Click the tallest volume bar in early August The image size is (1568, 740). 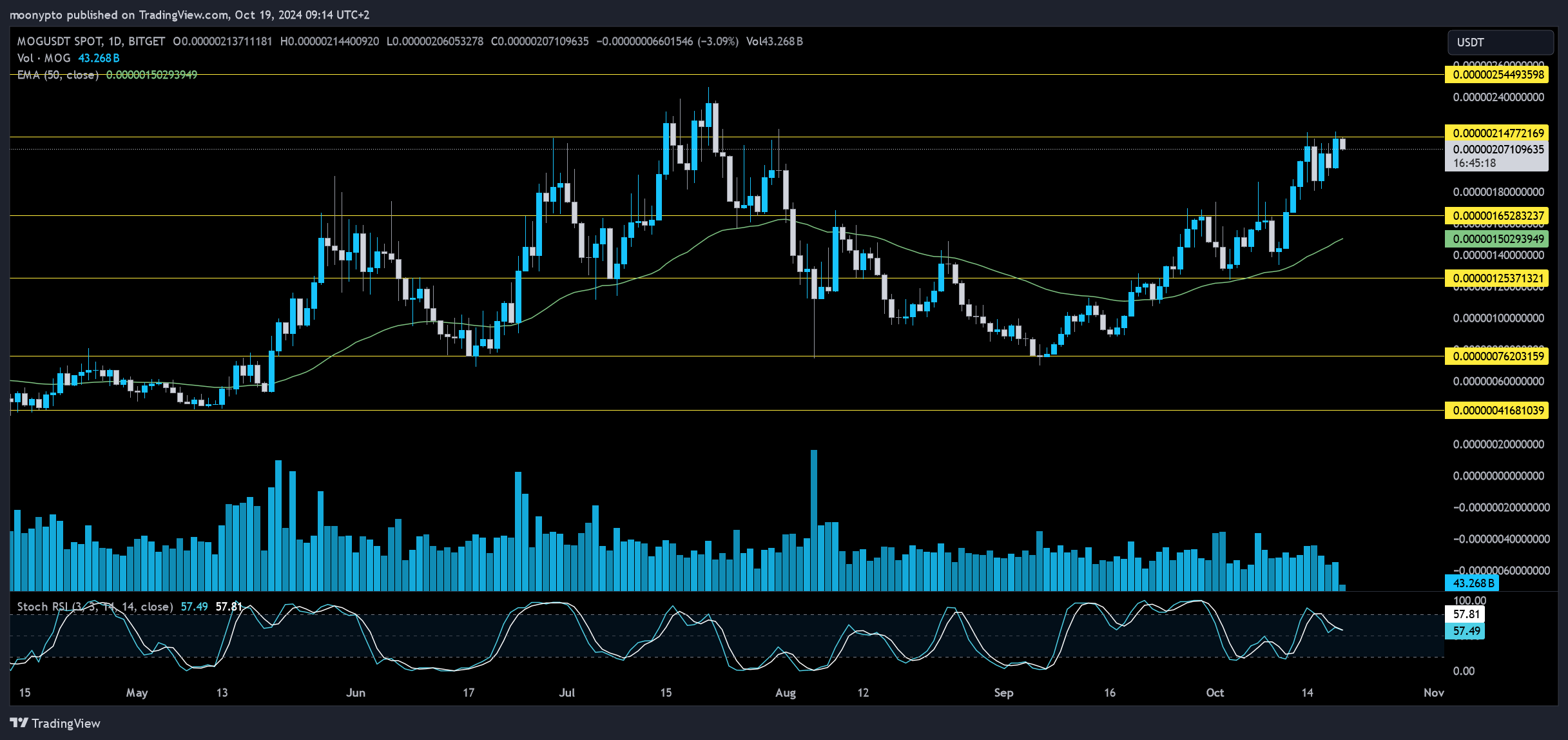(814, 520)
